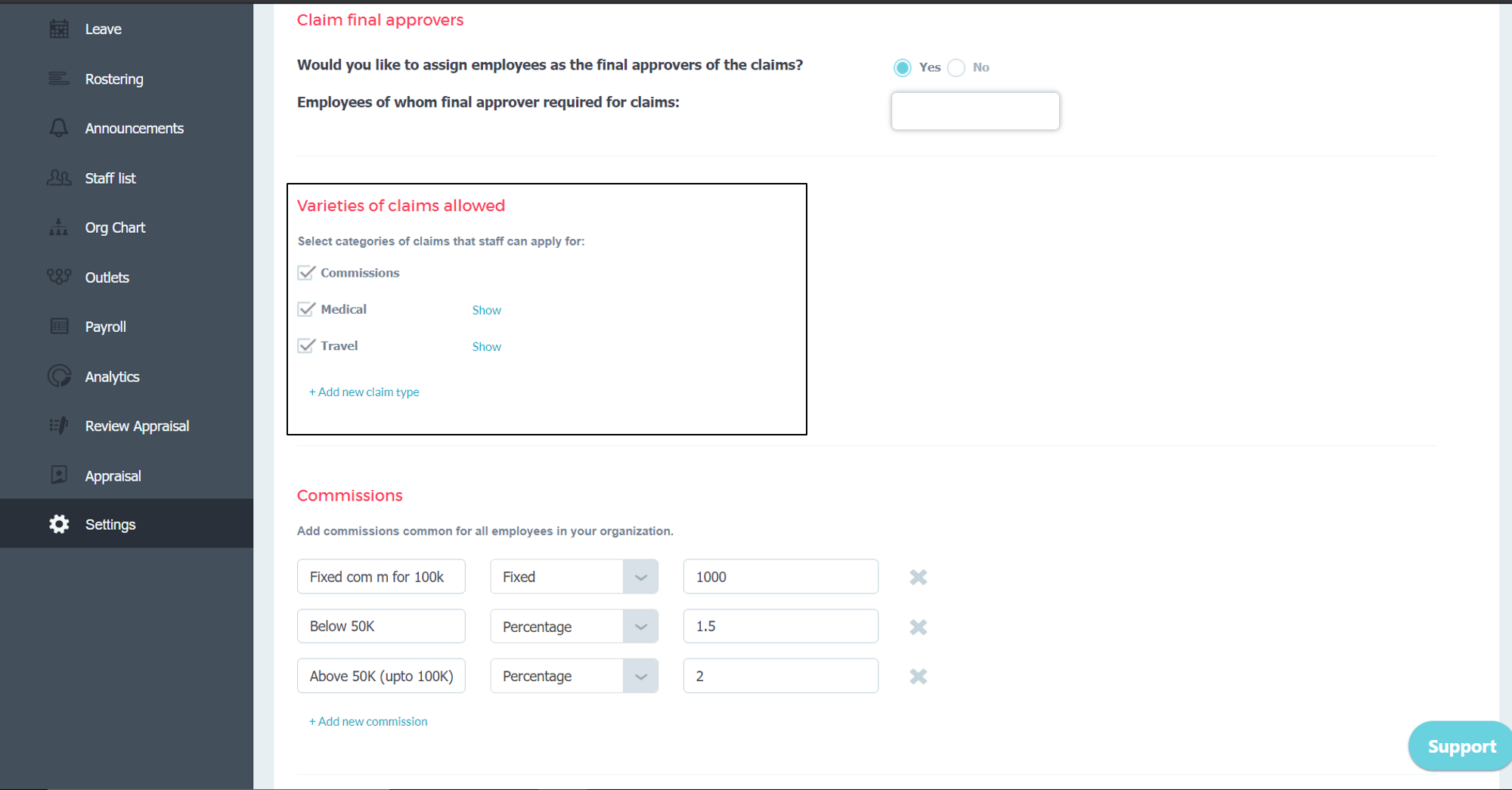Remove the Above 50K commission with X icon
This screenshot has height=790, width=1512.
(x=918, y=677)
